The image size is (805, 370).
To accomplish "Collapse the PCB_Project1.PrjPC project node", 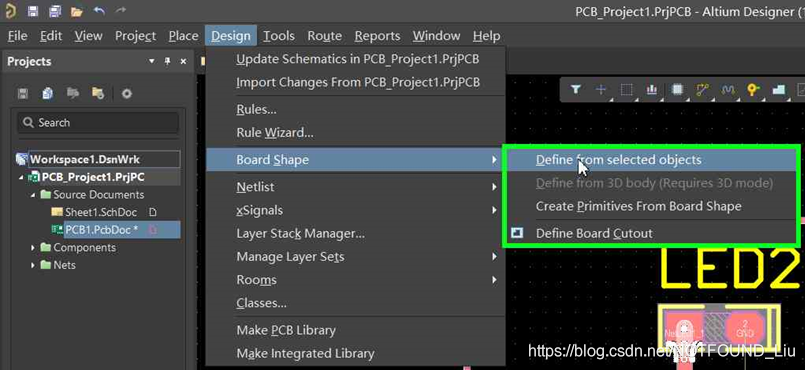I will click(x=22, y=178).
